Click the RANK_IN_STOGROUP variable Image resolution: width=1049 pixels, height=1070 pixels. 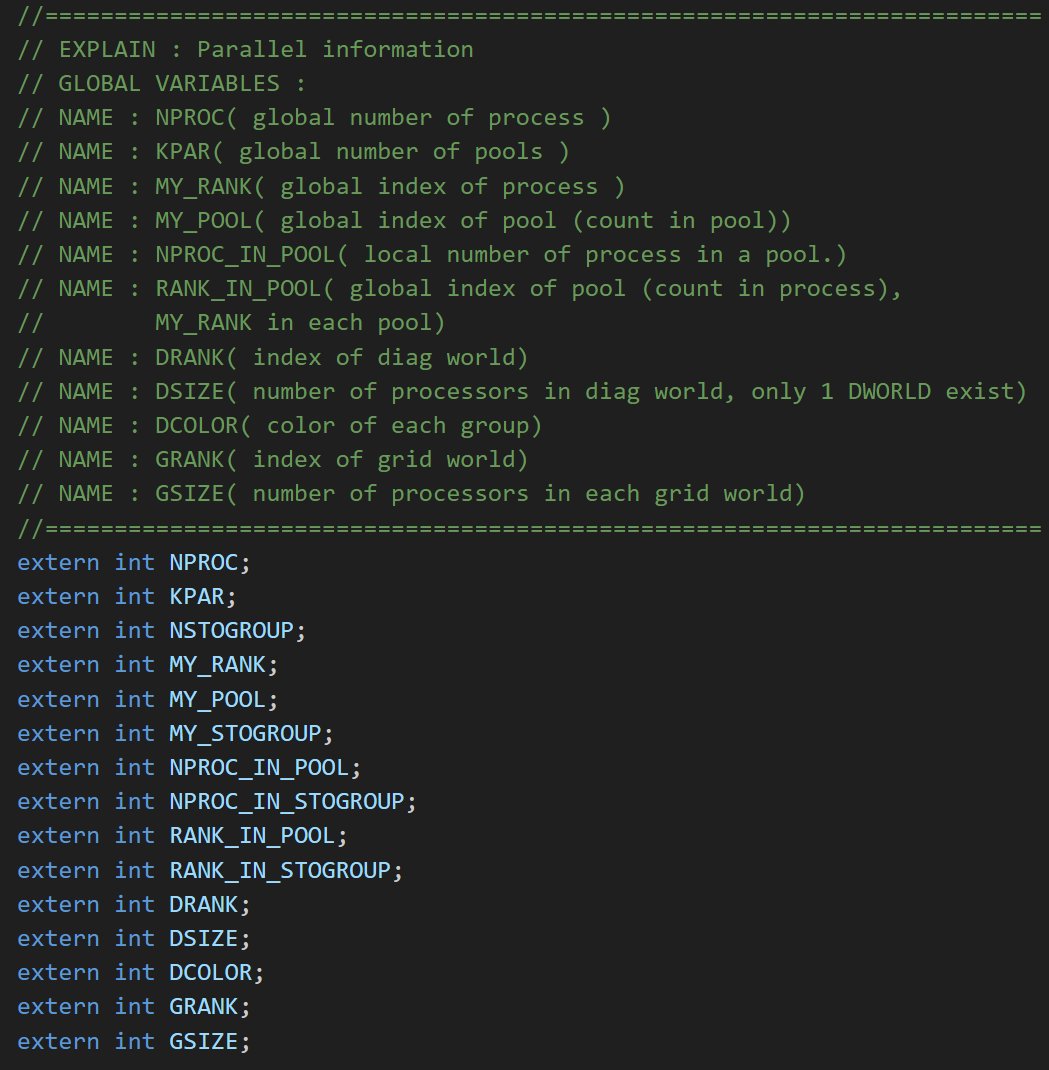[279, 870]
